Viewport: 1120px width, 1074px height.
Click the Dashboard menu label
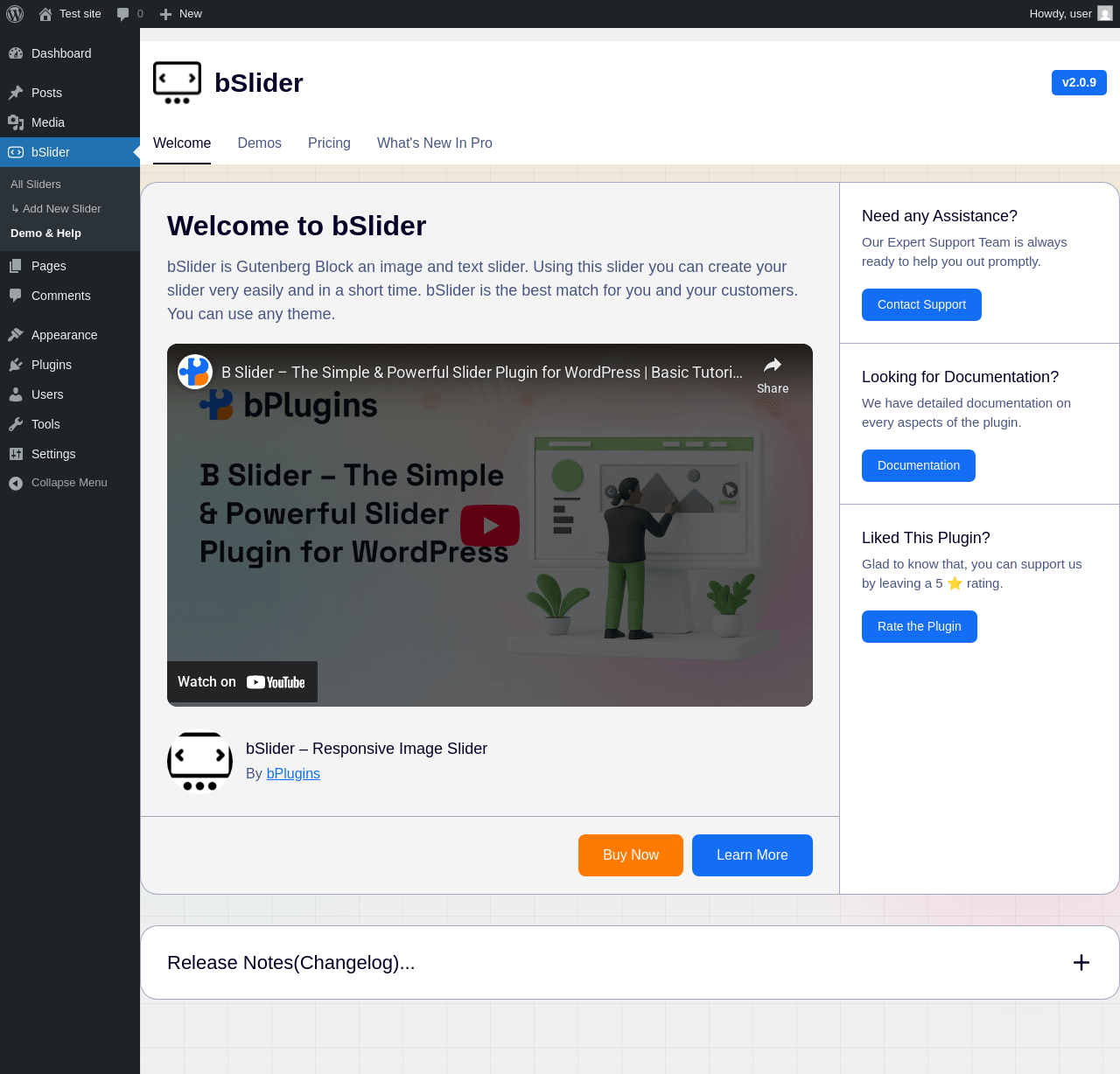[61, 53]
